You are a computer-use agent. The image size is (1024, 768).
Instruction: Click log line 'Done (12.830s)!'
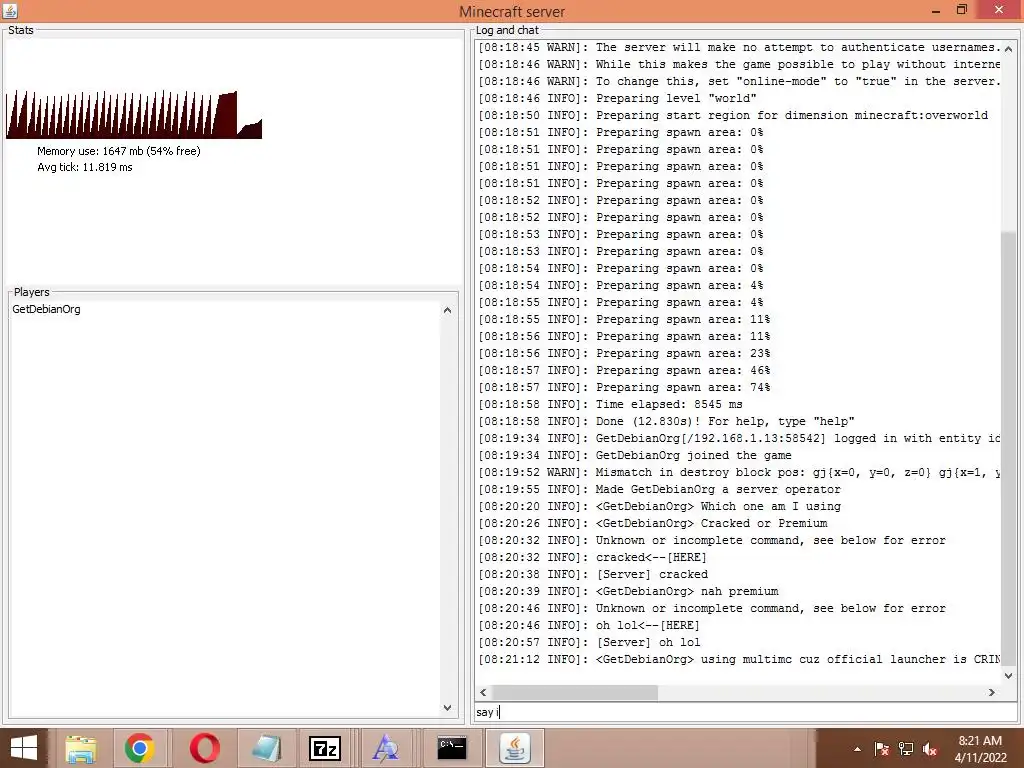(x=666, y=421)
